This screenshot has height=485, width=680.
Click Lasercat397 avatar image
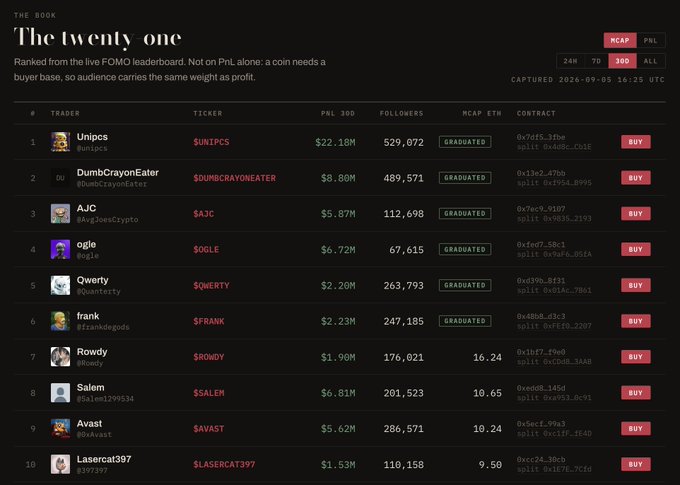point(60,464)
